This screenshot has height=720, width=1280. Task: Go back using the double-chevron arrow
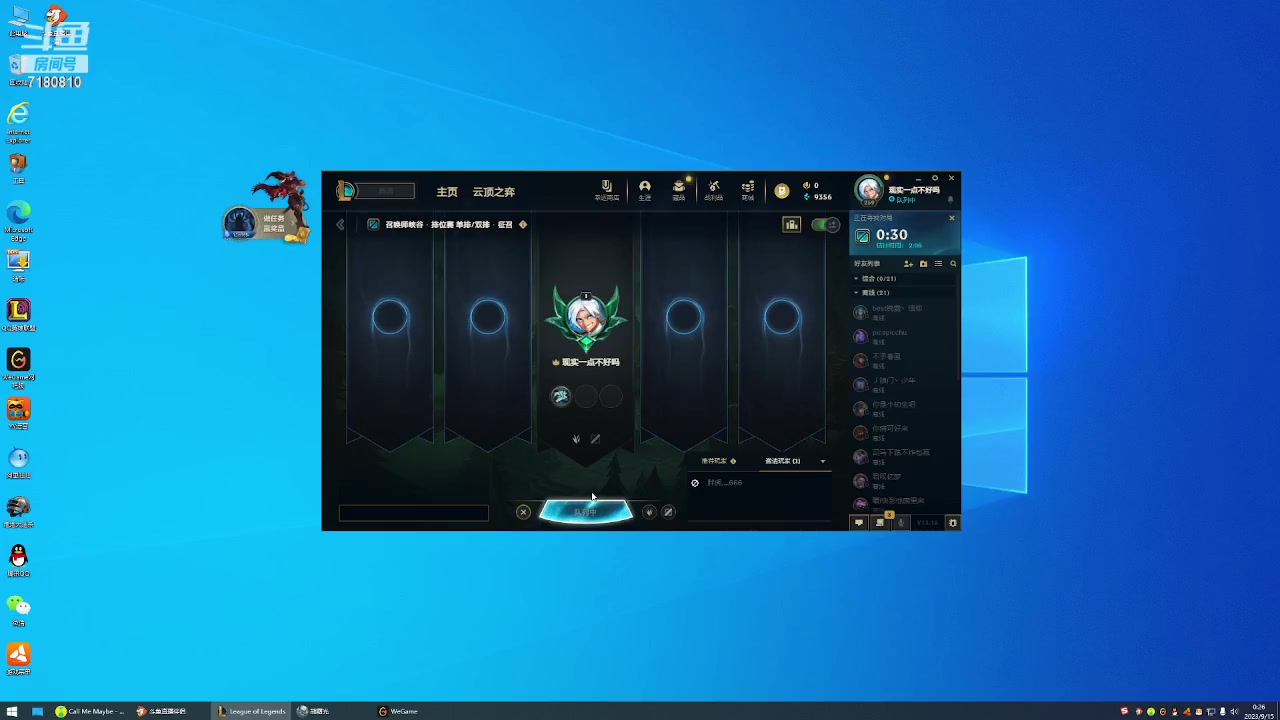340,225
